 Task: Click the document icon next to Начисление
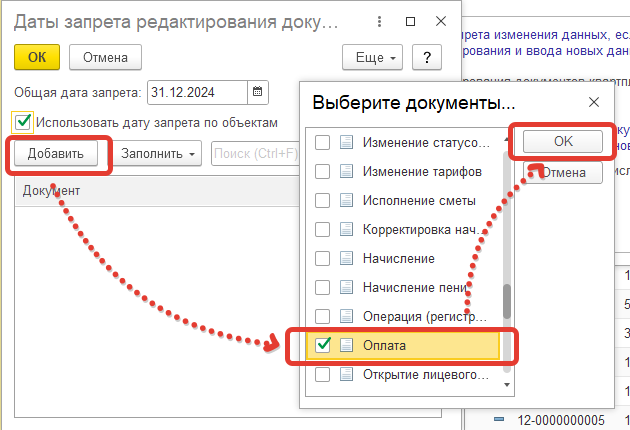tap(346, 258)
